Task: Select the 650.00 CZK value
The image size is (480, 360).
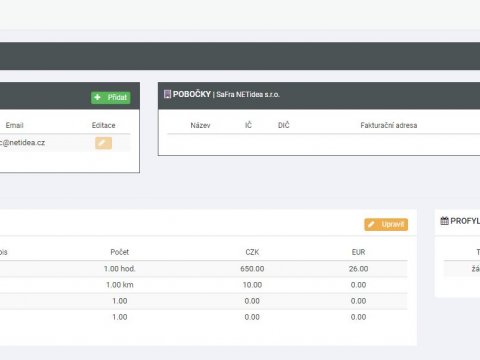Action: [252, 269]
